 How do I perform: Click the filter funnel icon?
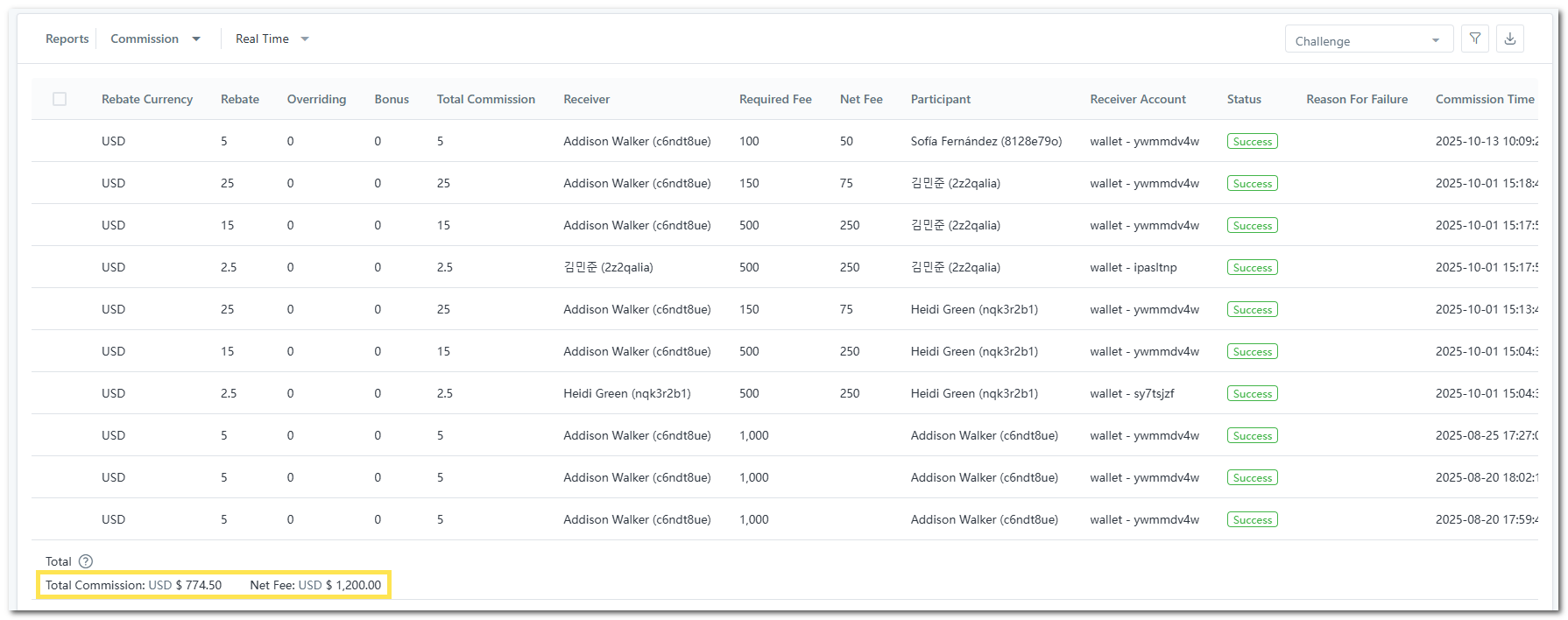click(1475, 39)
